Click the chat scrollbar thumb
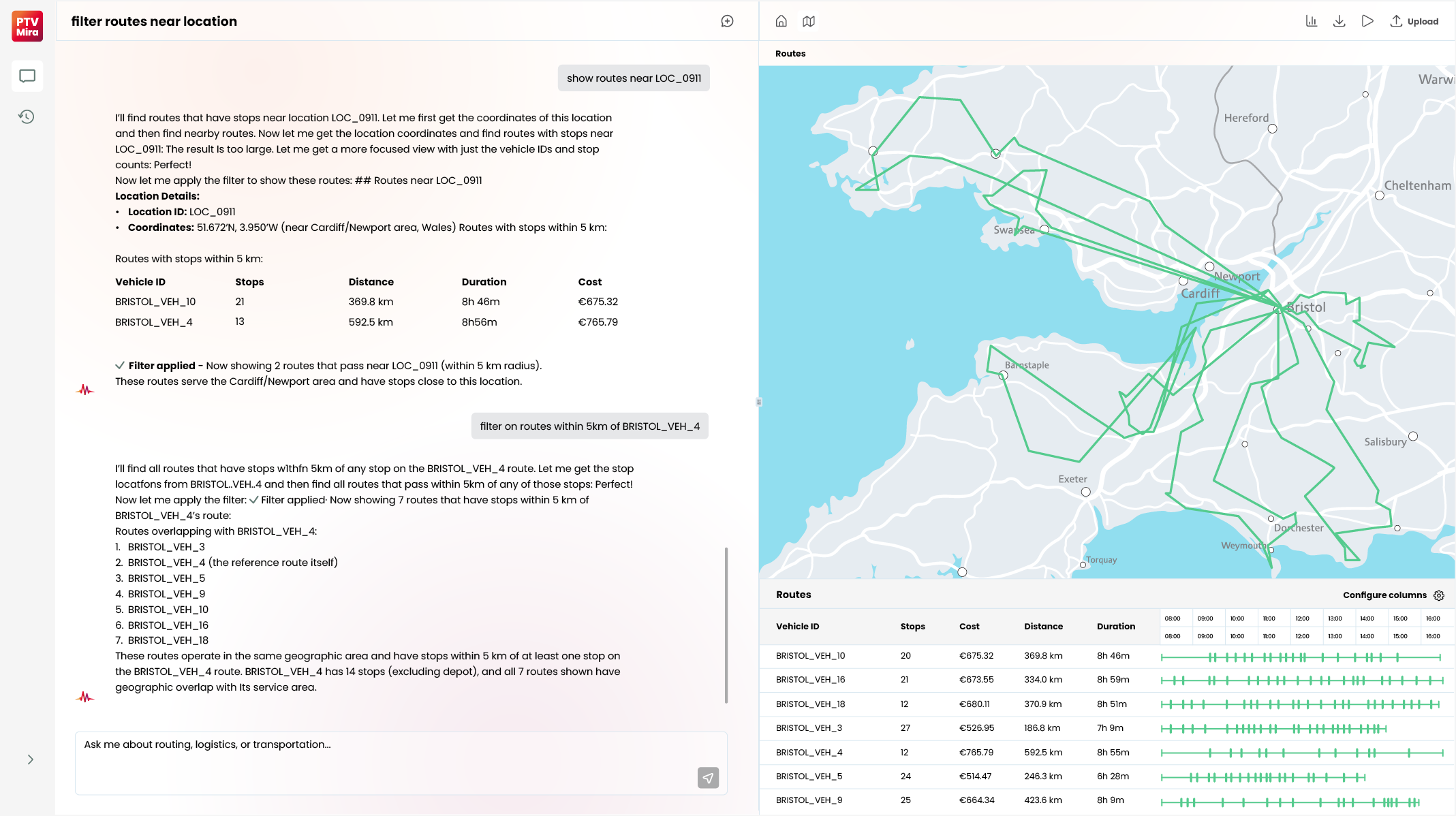This screenshot has width=1456, height=816. coord(726,625)
